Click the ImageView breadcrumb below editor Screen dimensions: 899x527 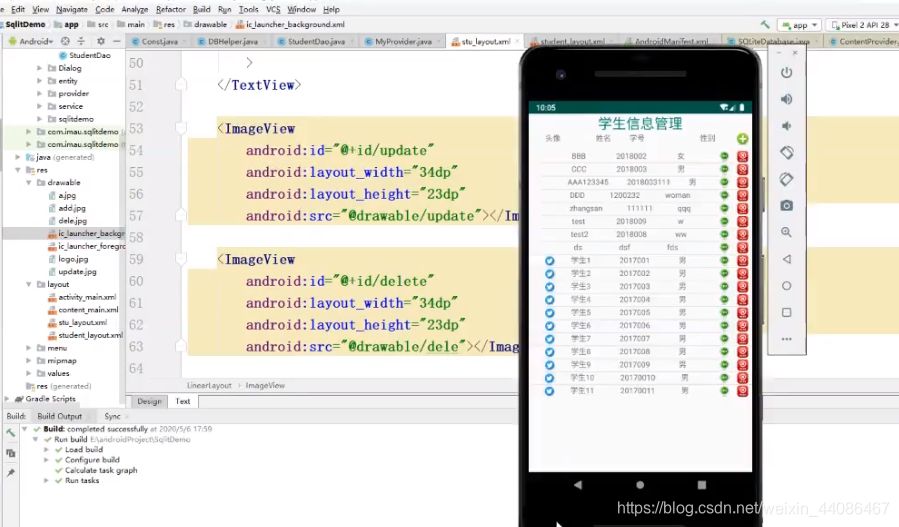point(265,385)
